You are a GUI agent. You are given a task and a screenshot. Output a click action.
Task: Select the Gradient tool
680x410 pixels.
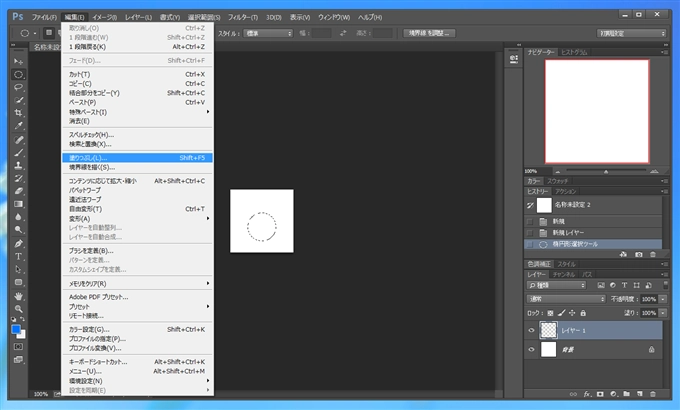18,204
